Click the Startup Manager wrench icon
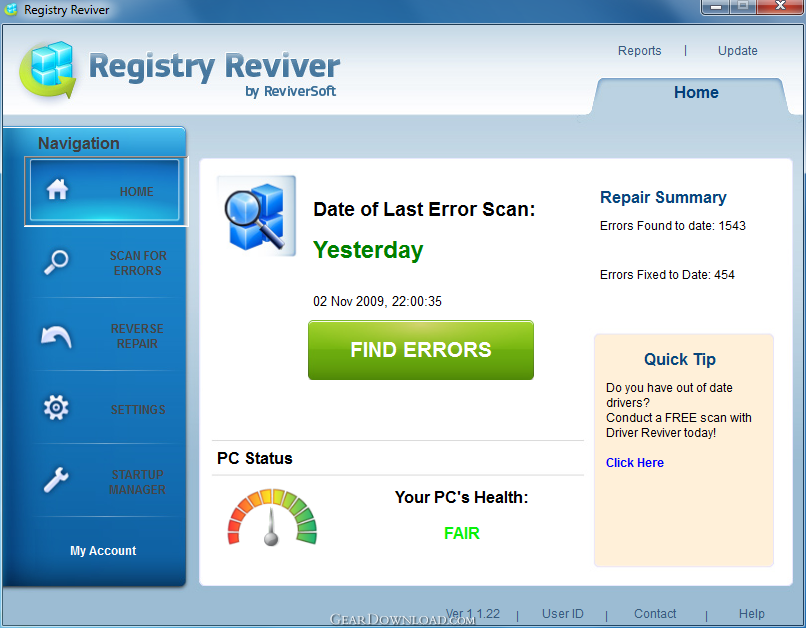 point(56,480)
